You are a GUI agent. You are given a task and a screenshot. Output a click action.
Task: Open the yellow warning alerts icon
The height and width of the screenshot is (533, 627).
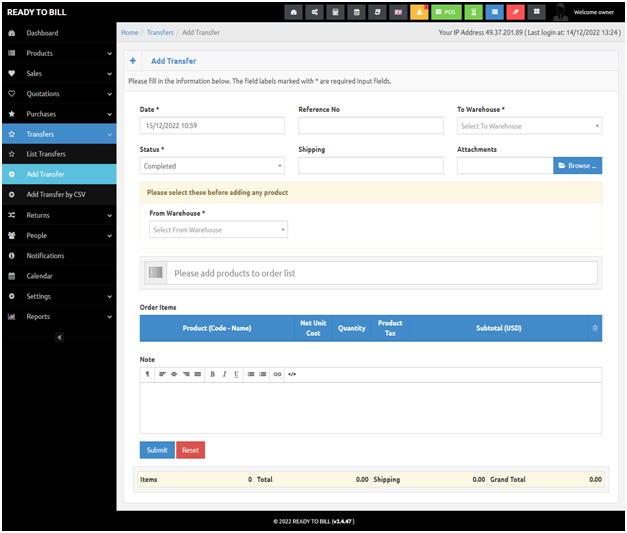click(419, 12)
